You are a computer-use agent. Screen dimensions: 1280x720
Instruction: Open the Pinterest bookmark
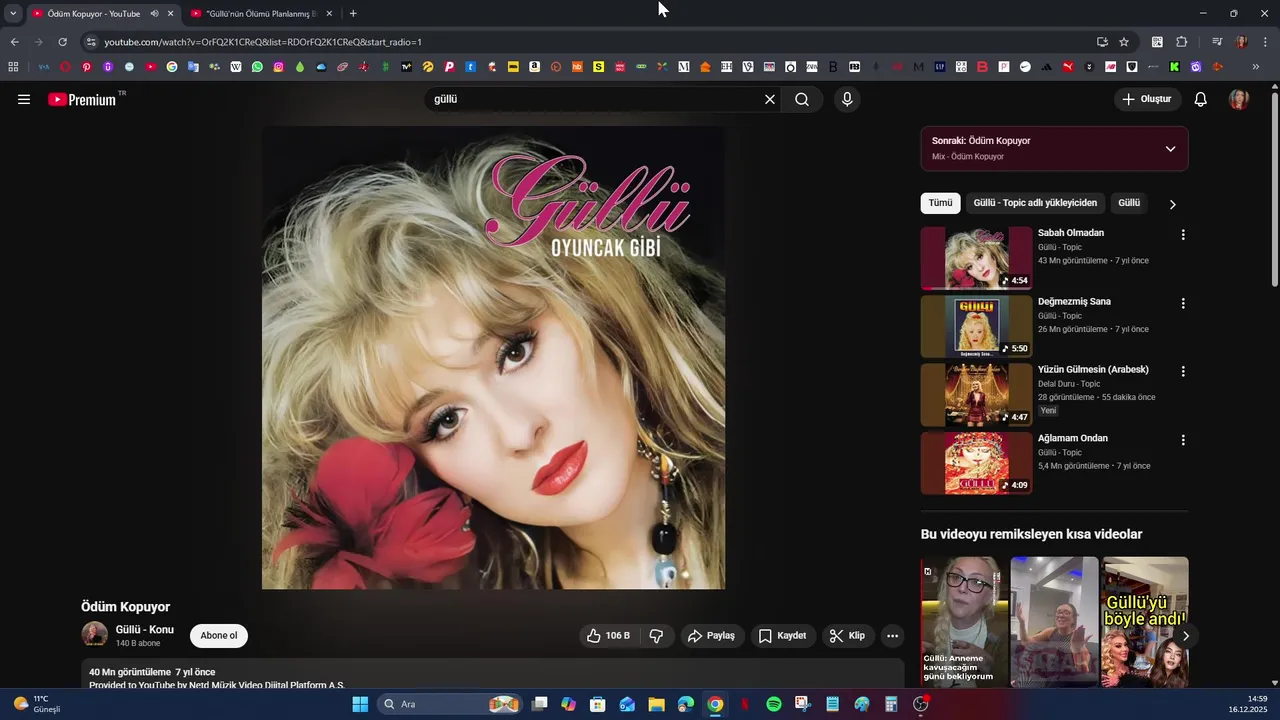(86, 67)
